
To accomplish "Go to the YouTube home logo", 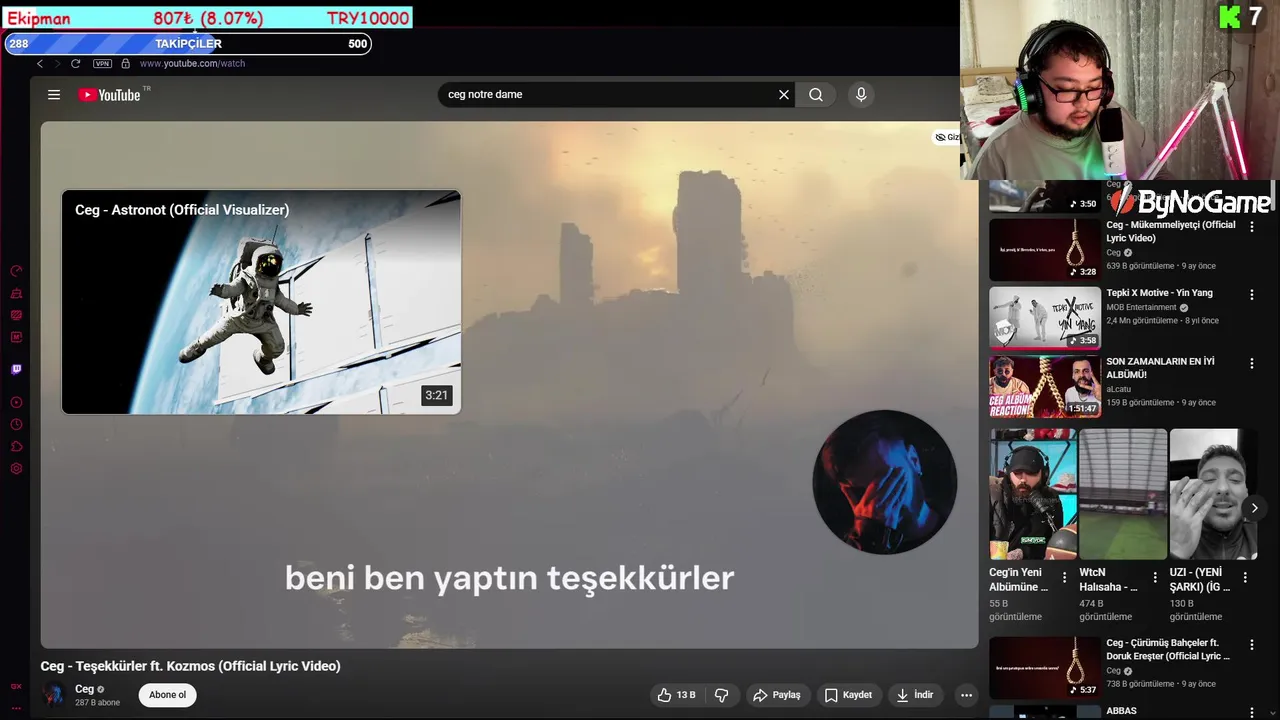I will [109, 95].
